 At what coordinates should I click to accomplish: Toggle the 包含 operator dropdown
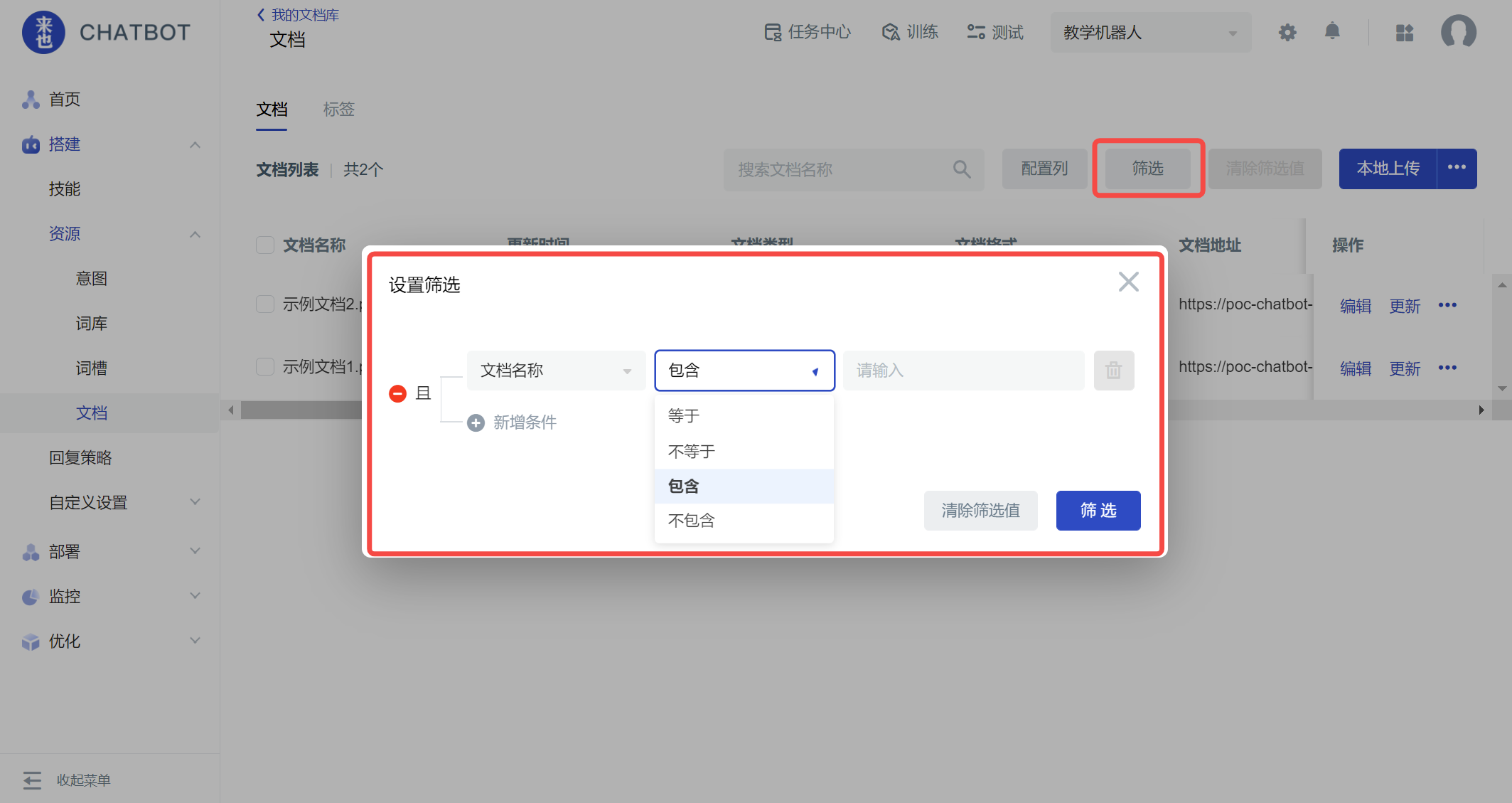tap(744, 371)
